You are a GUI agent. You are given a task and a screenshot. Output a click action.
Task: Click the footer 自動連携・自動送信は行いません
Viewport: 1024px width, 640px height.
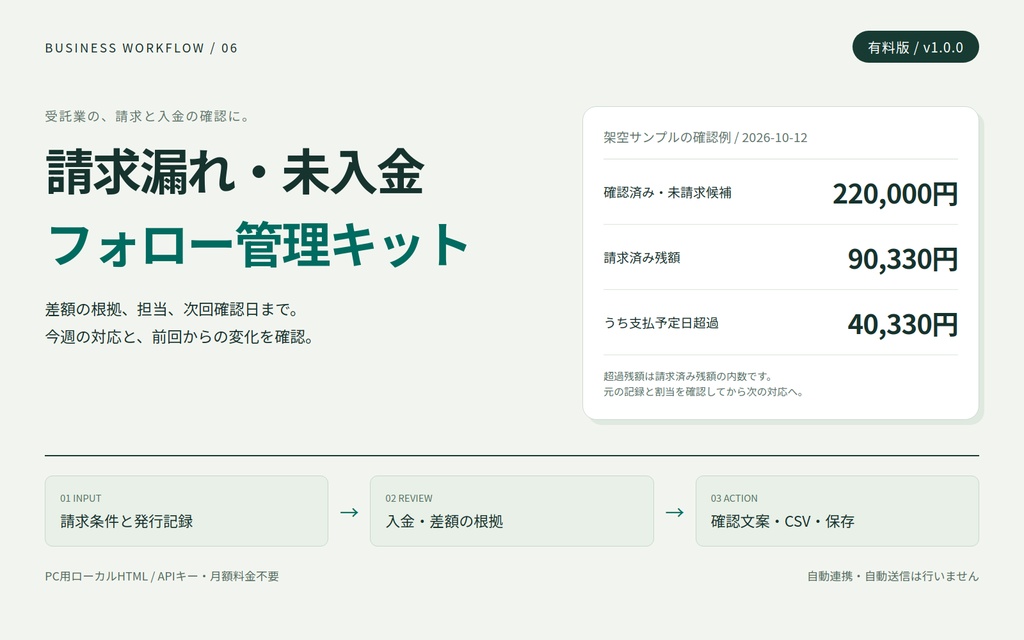tap(893, 576)
